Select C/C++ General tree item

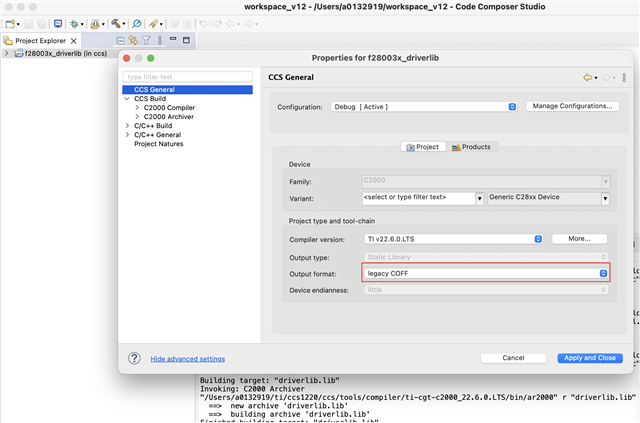pyautogui.click(x=158, y=135)
